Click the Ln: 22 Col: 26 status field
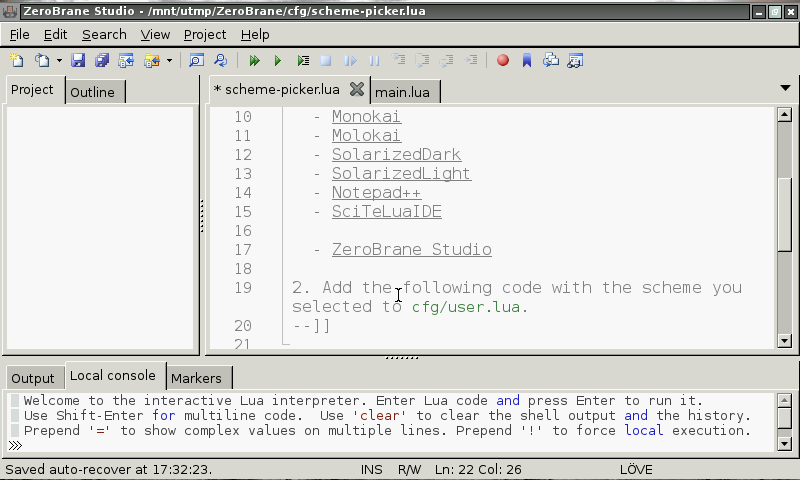This screenshot has height=480, width=800. (x=478, y=469)
